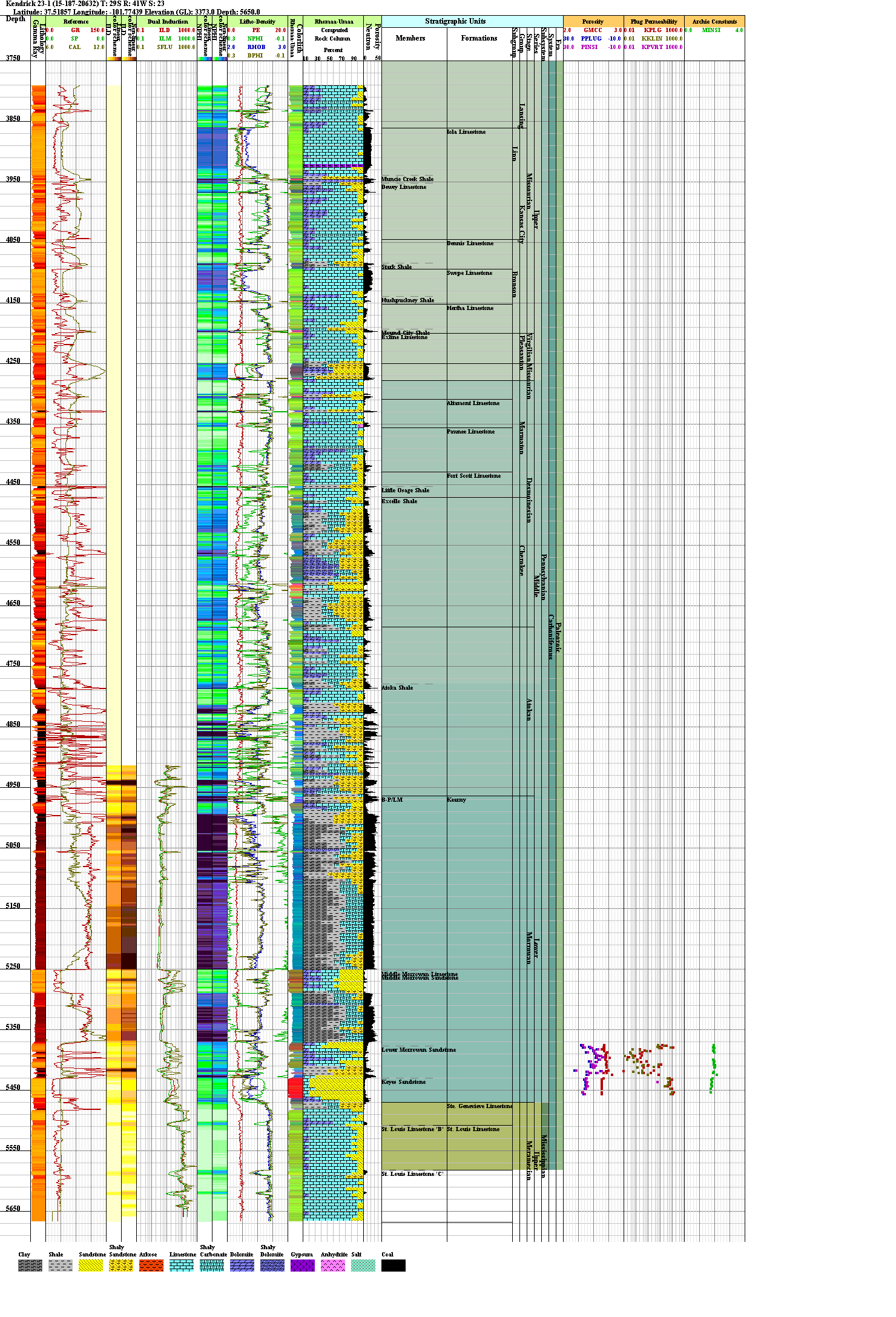Screen dimensions: 896x1317
Task: Click the RHOB curve label
Action: click(x=256, y=47)
